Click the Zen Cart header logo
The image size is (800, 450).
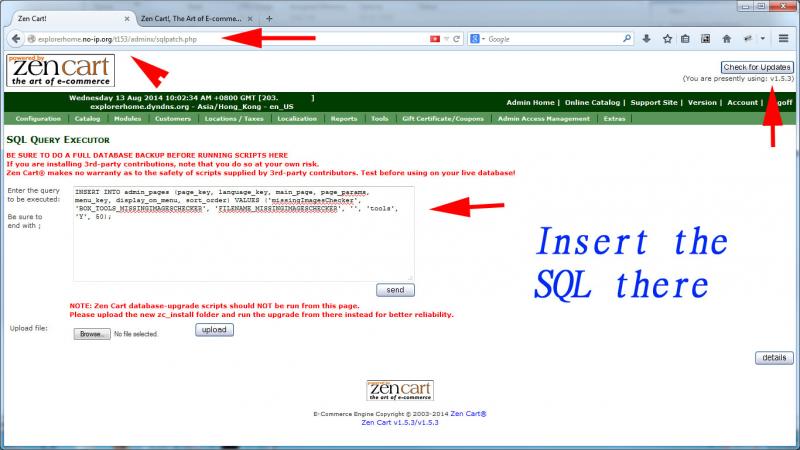61,70
